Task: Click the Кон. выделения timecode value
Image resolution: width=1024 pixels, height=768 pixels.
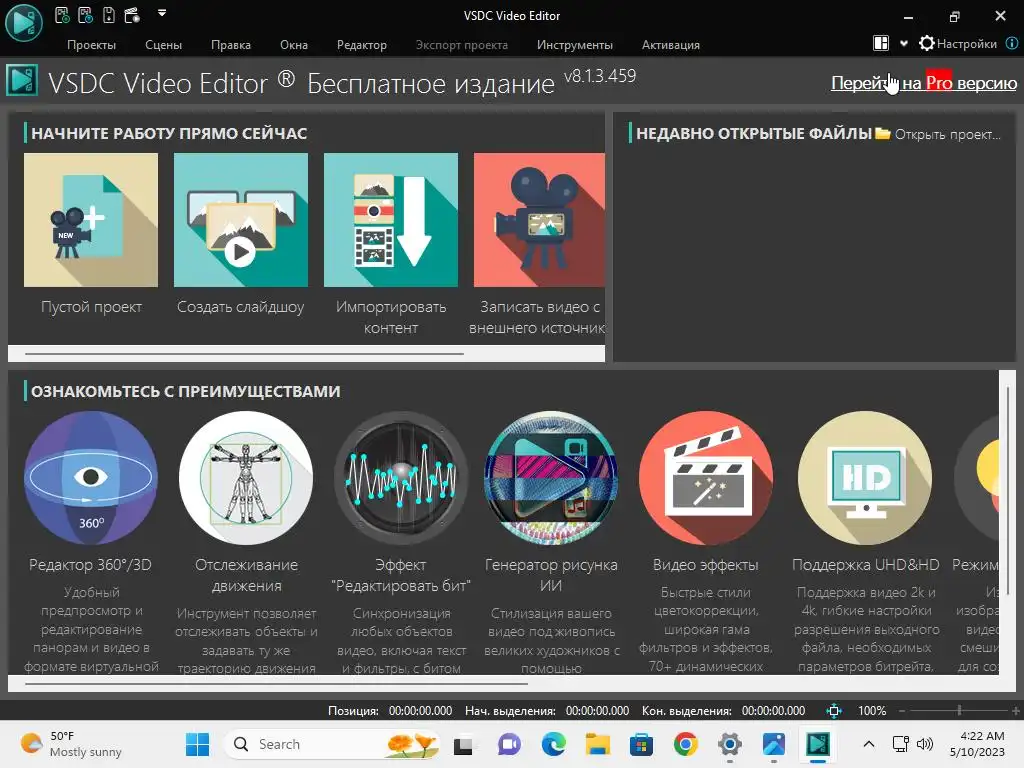Action: click(773, 711)
